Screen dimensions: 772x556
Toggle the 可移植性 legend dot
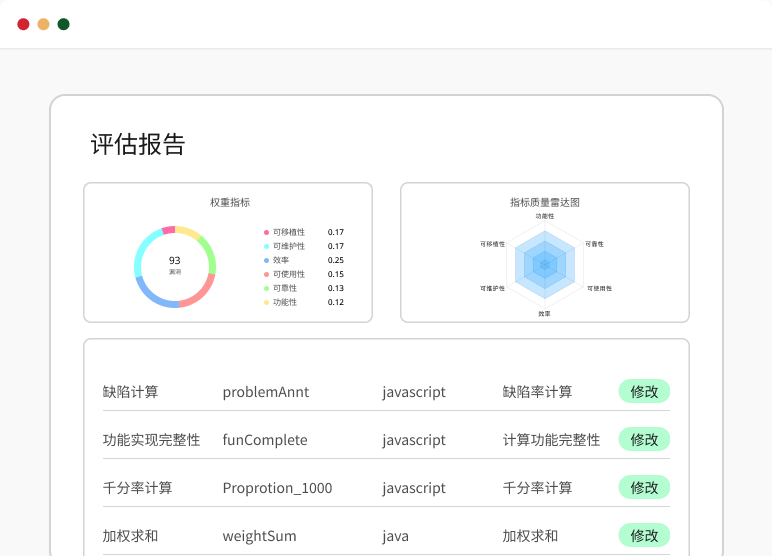266,232
